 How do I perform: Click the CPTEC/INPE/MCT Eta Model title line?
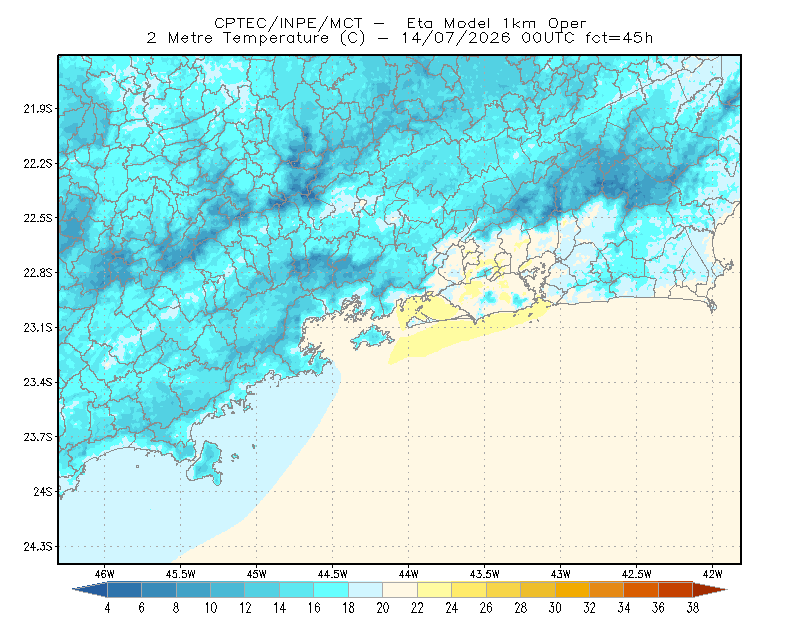(x=400, y=23)
